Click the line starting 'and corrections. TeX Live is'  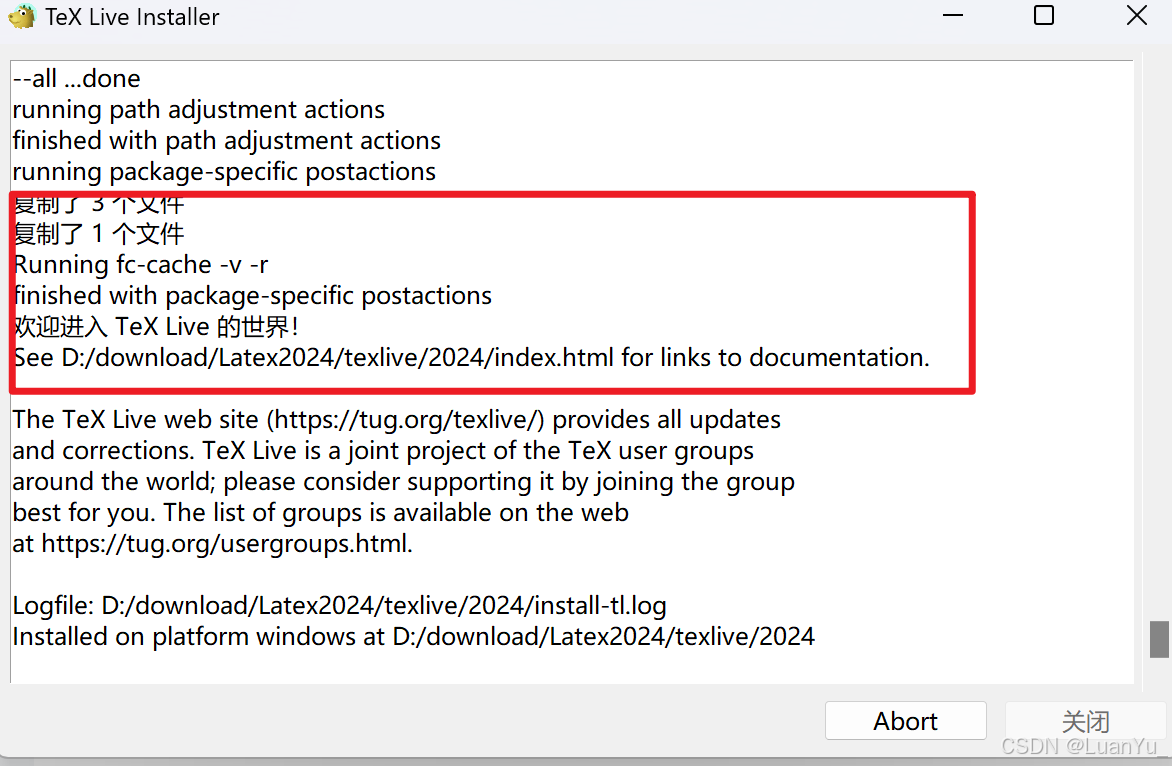(383, 451)
